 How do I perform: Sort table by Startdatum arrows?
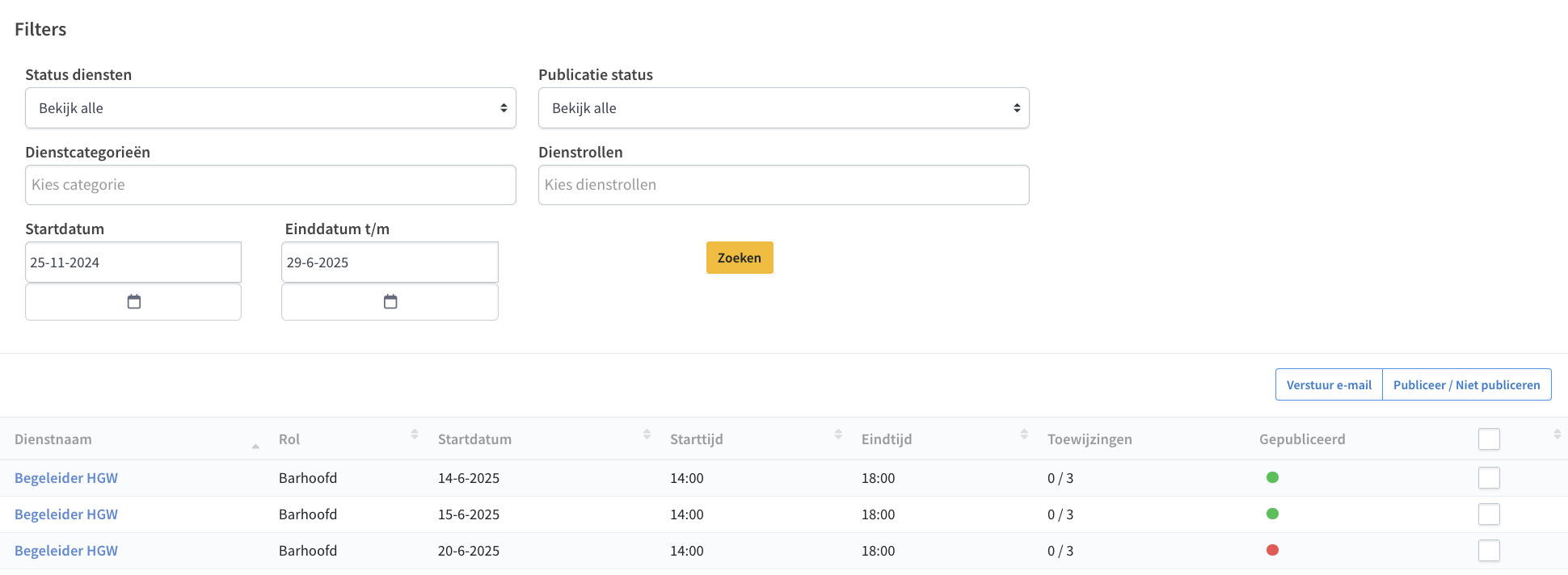(647, 434)
